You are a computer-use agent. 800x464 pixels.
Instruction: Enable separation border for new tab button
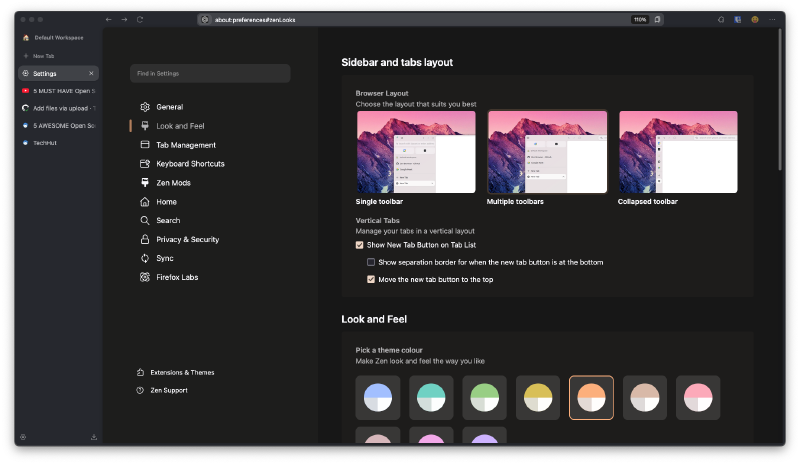[371, 262]
